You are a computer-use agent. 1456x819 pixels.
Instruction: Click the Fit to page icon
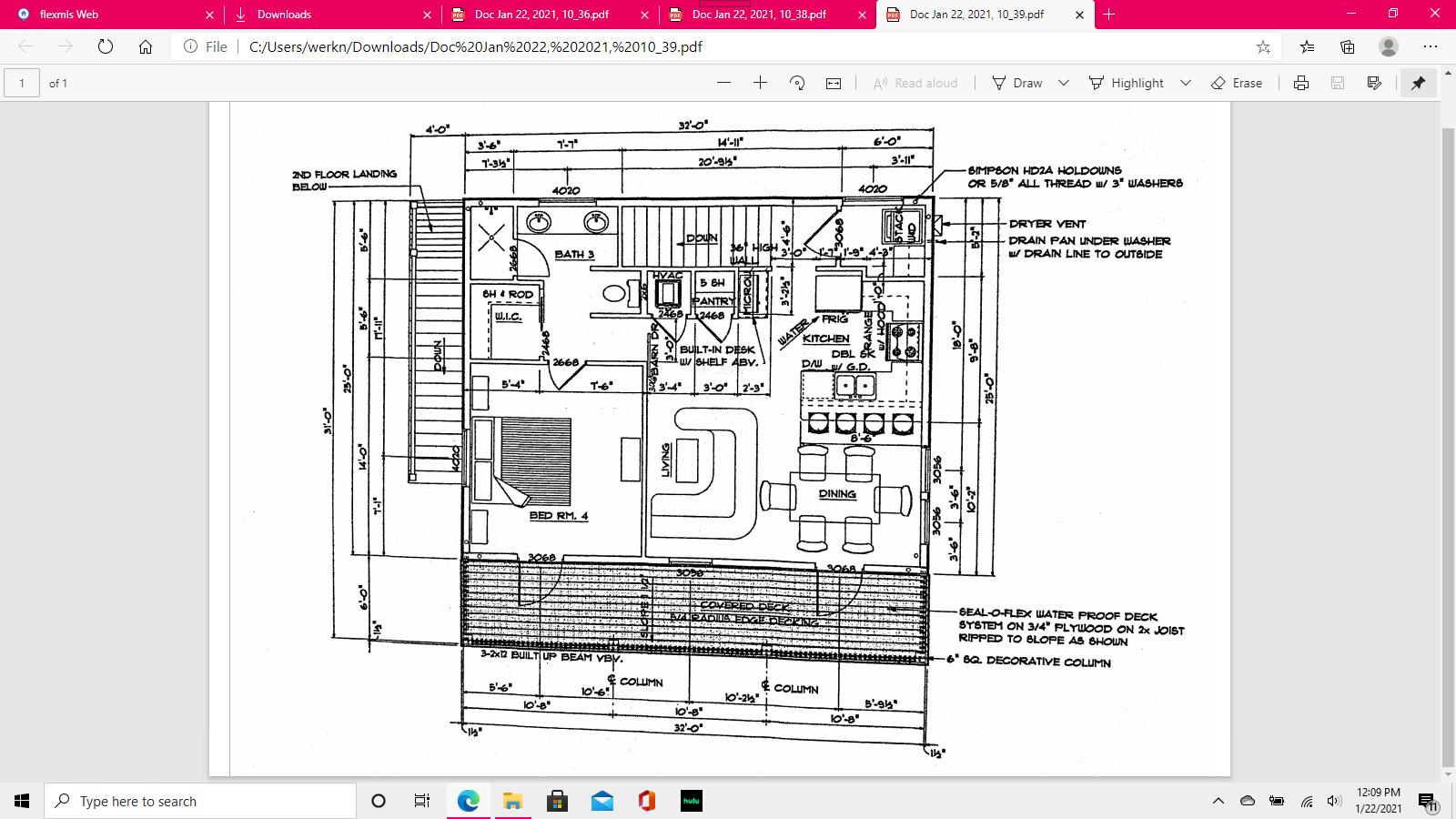click(x=834, y=83)
